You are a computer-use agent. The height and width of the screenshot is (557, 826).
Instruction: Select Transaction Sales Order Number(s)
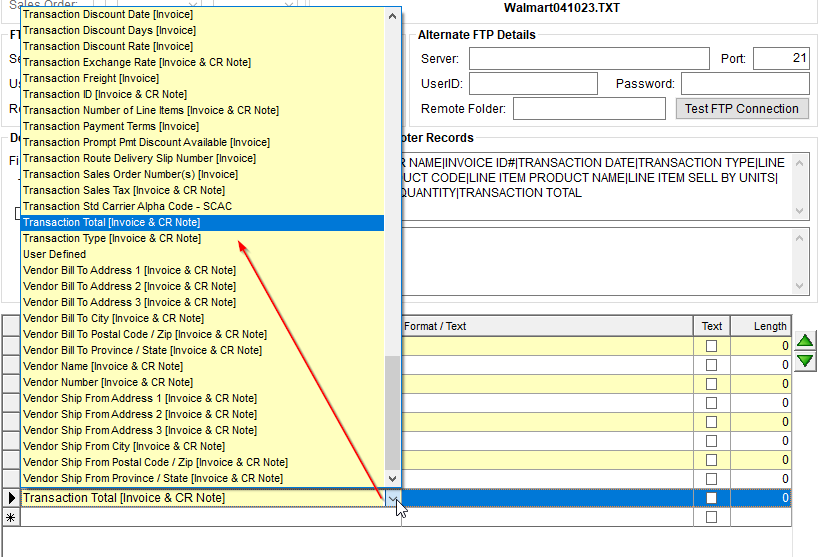point(202,174)
